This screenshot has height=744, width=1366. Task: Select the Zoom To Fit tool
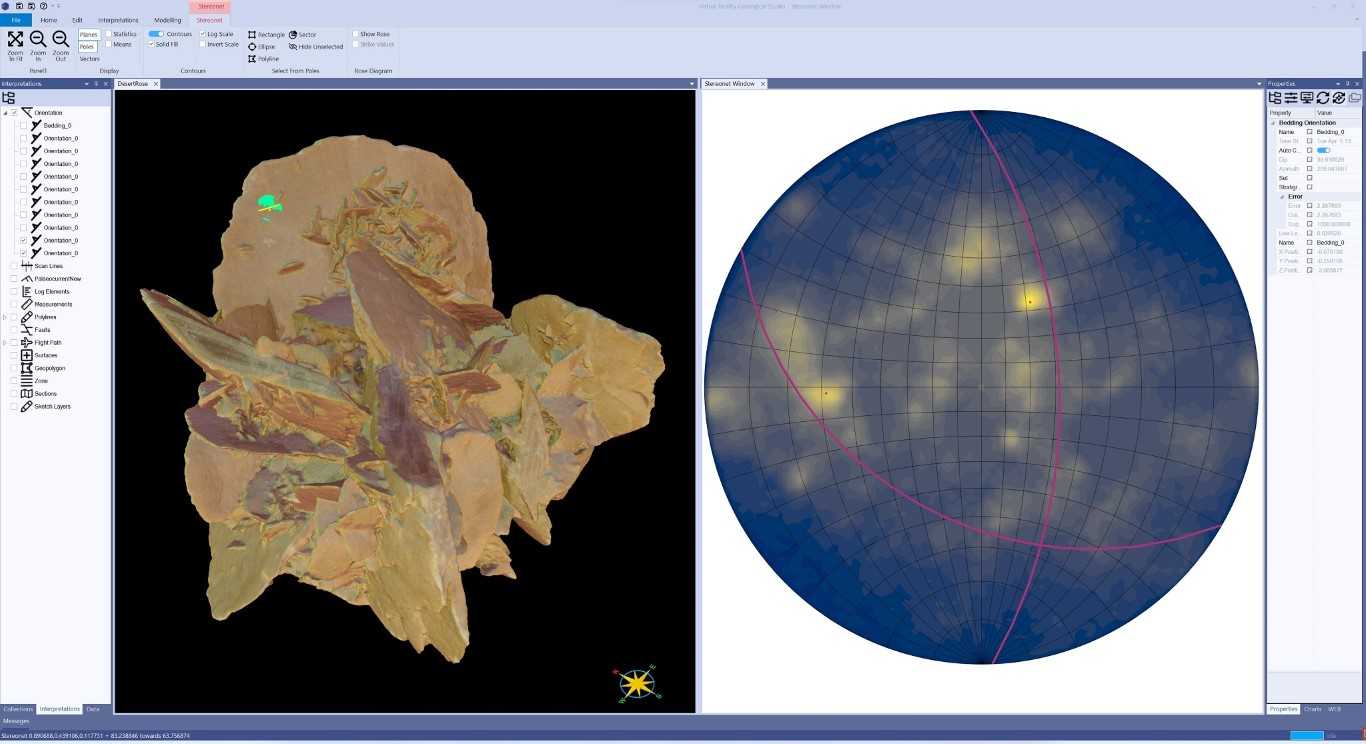[15, 44]
